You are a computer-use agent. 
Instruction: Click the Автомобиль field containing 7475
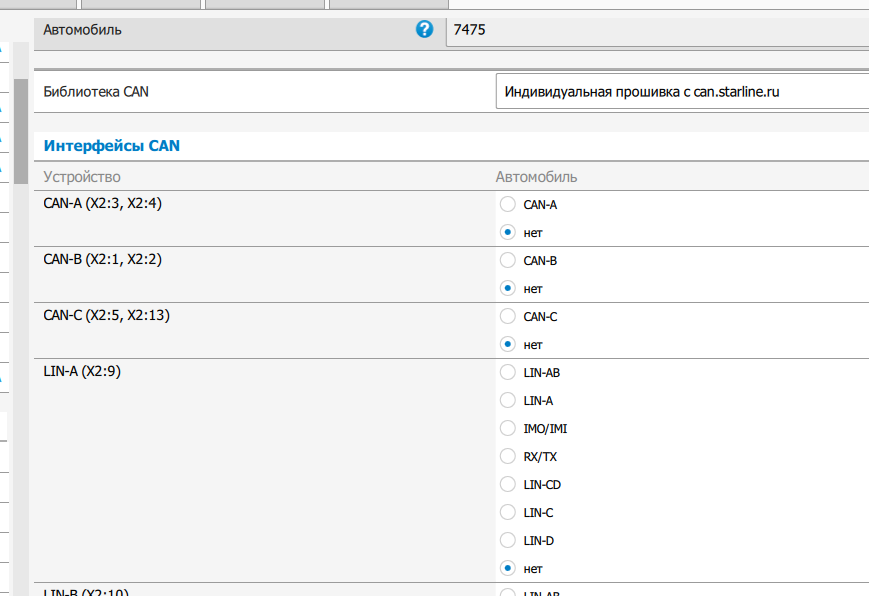(657, 30)
